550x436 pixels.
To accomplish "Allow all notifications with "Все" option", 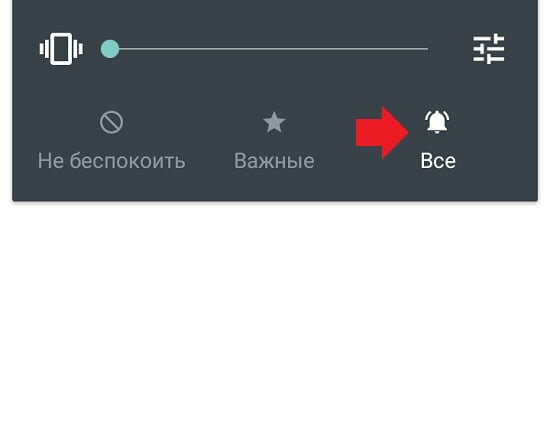I will click(438, 140).
